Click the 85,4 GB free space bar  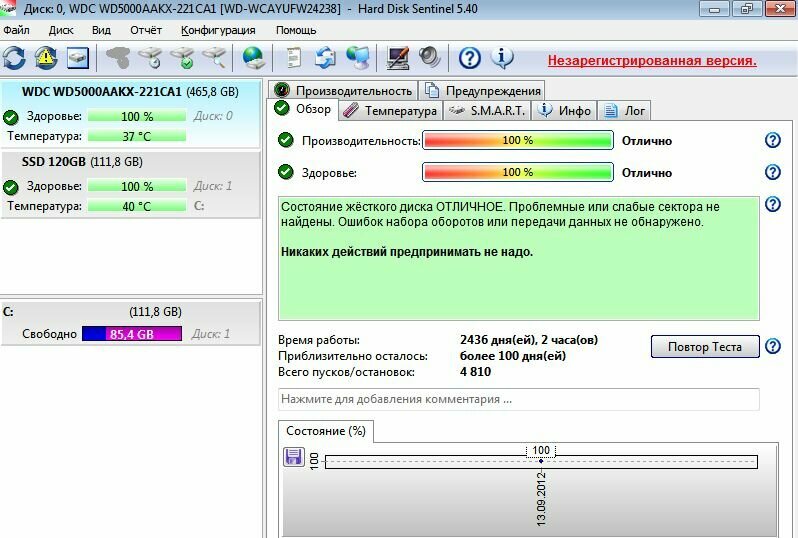[132, 334]
